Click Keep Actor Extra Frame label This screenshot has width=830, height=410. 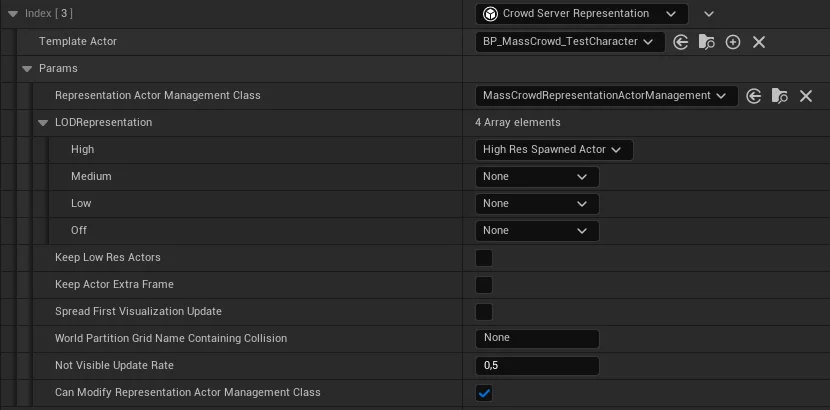pos(114,284)
